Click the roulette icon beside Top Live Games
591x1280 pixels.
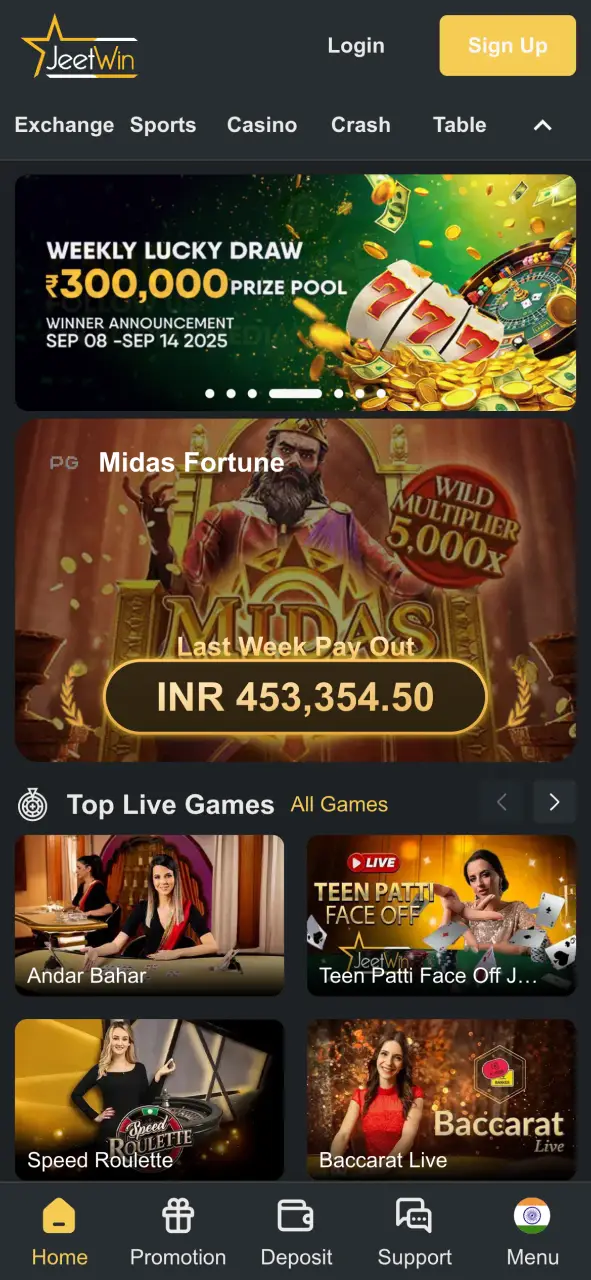pos(33,804)
